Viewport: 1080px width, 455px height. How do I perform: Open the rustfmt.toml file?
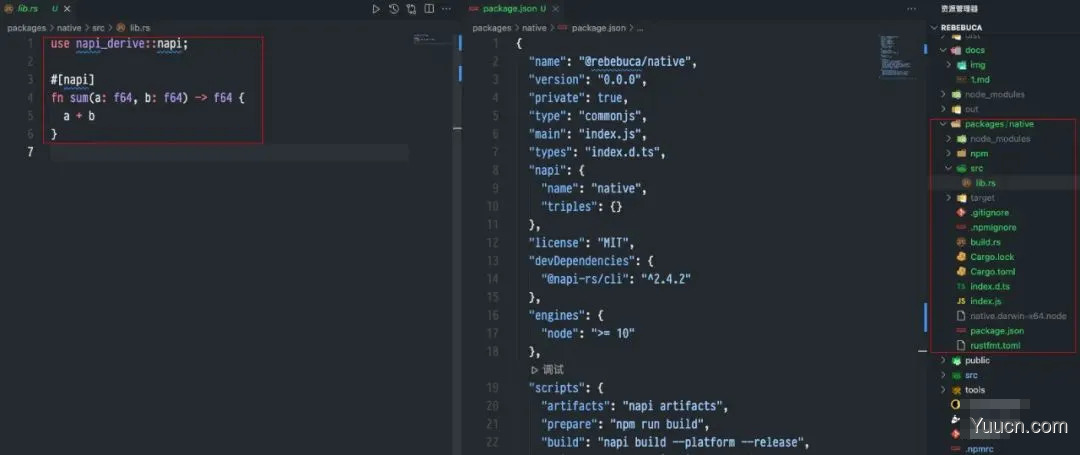(x=995, y=346)
